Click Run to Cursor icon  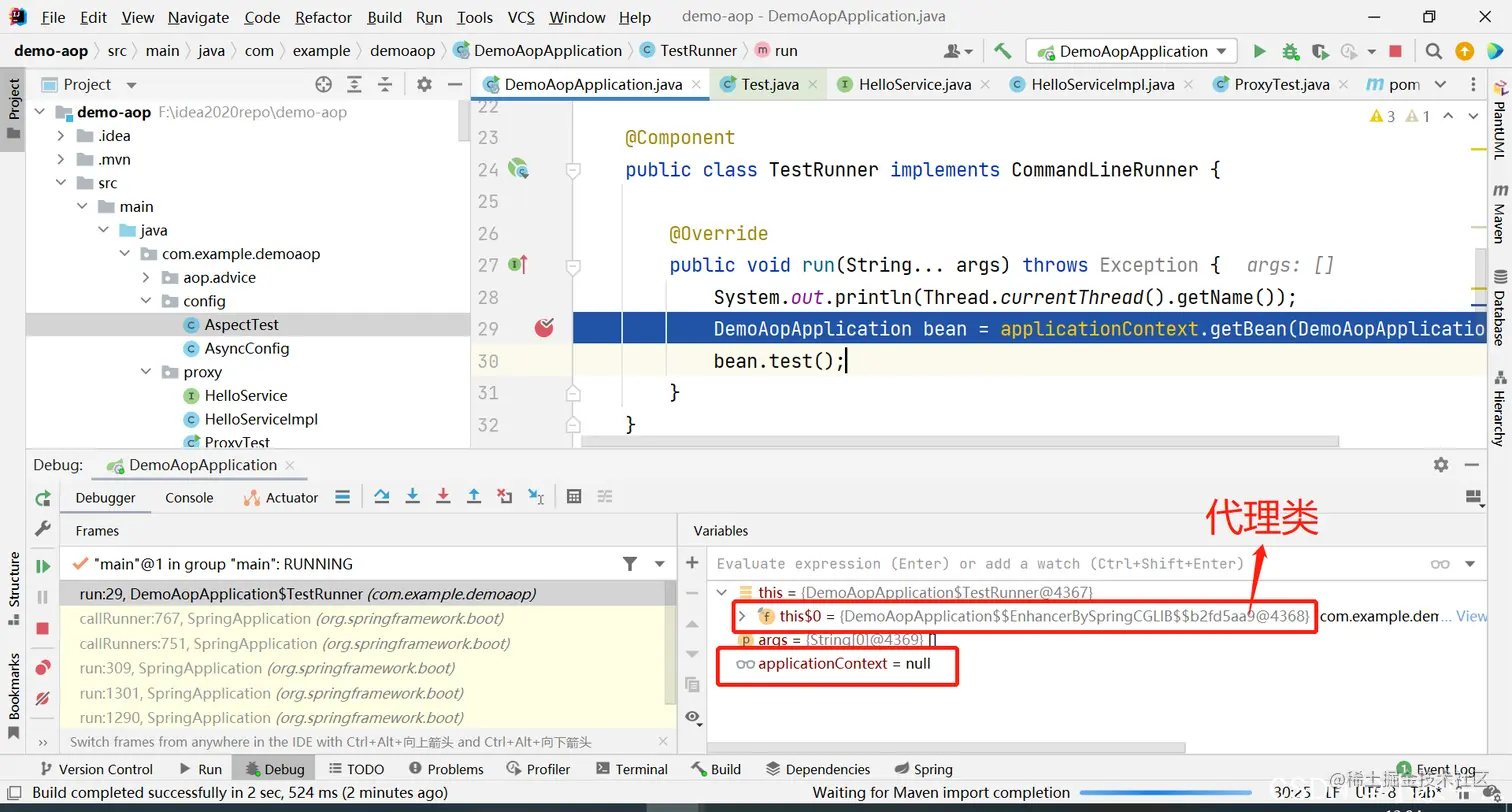[x=536, y=497]
